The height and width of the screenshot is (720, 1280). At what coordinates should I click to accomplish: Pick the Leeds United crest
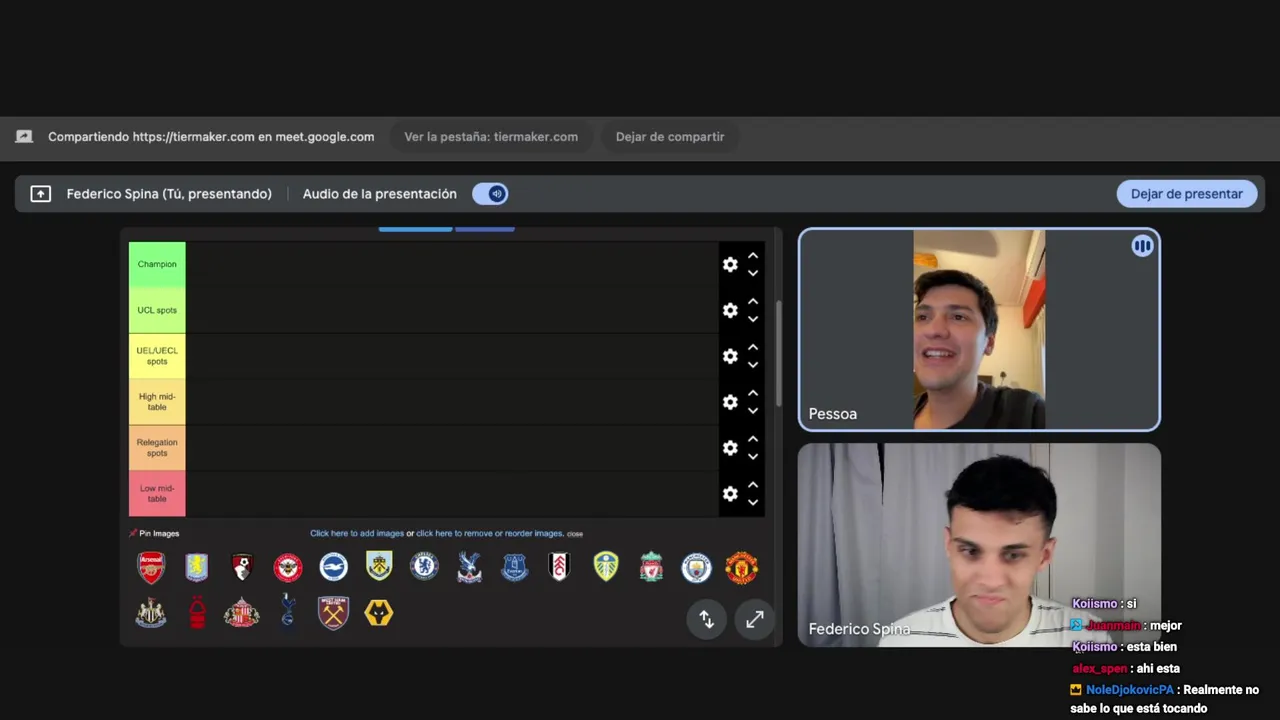[x=606, y=567]
